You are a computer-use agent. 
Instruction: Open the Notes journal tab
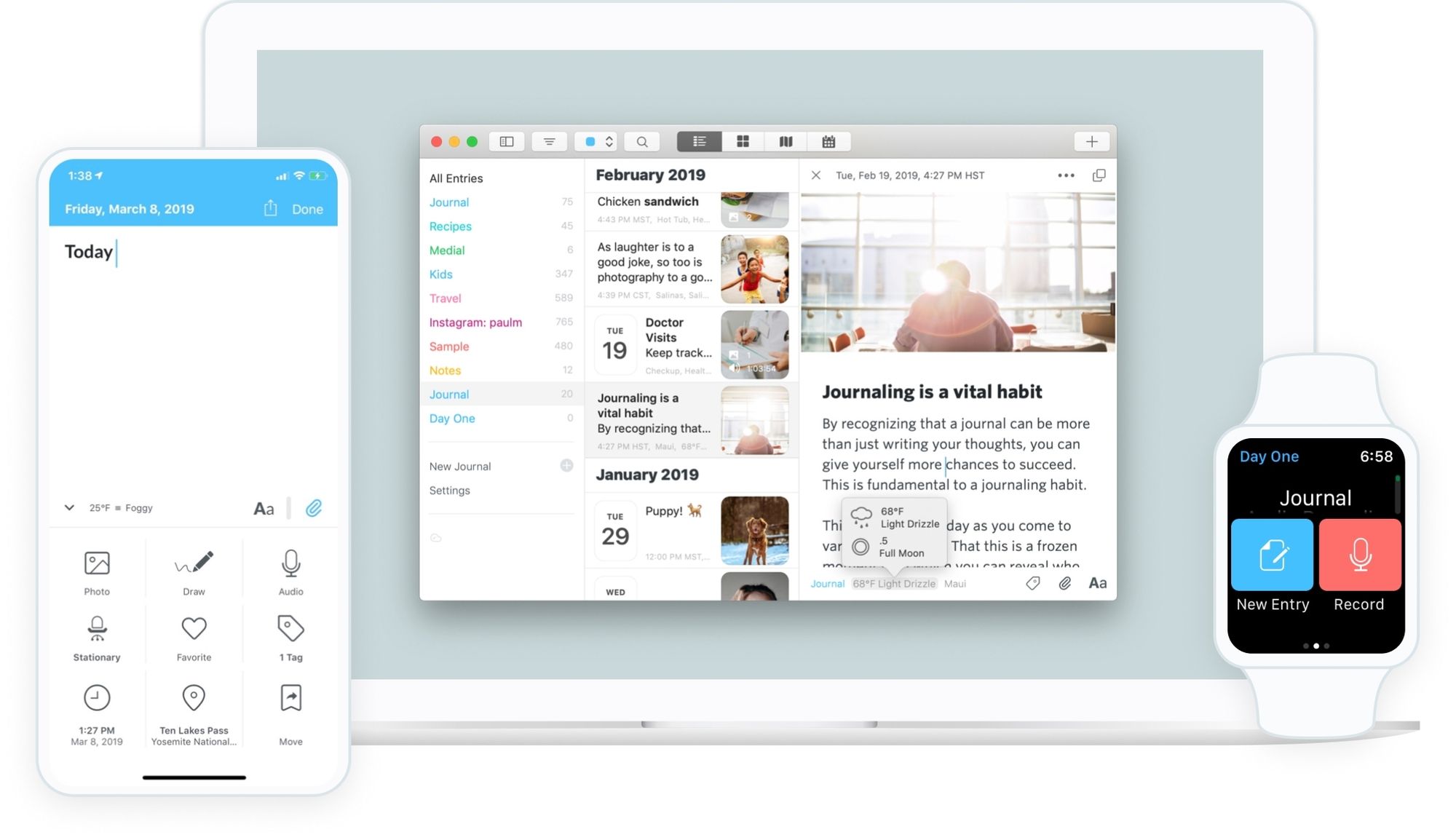444,369
